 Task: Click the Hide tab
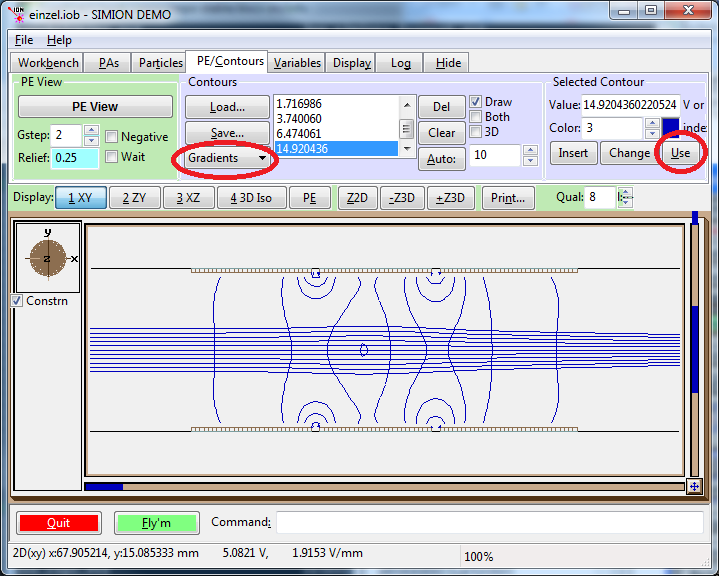point(448,62)
